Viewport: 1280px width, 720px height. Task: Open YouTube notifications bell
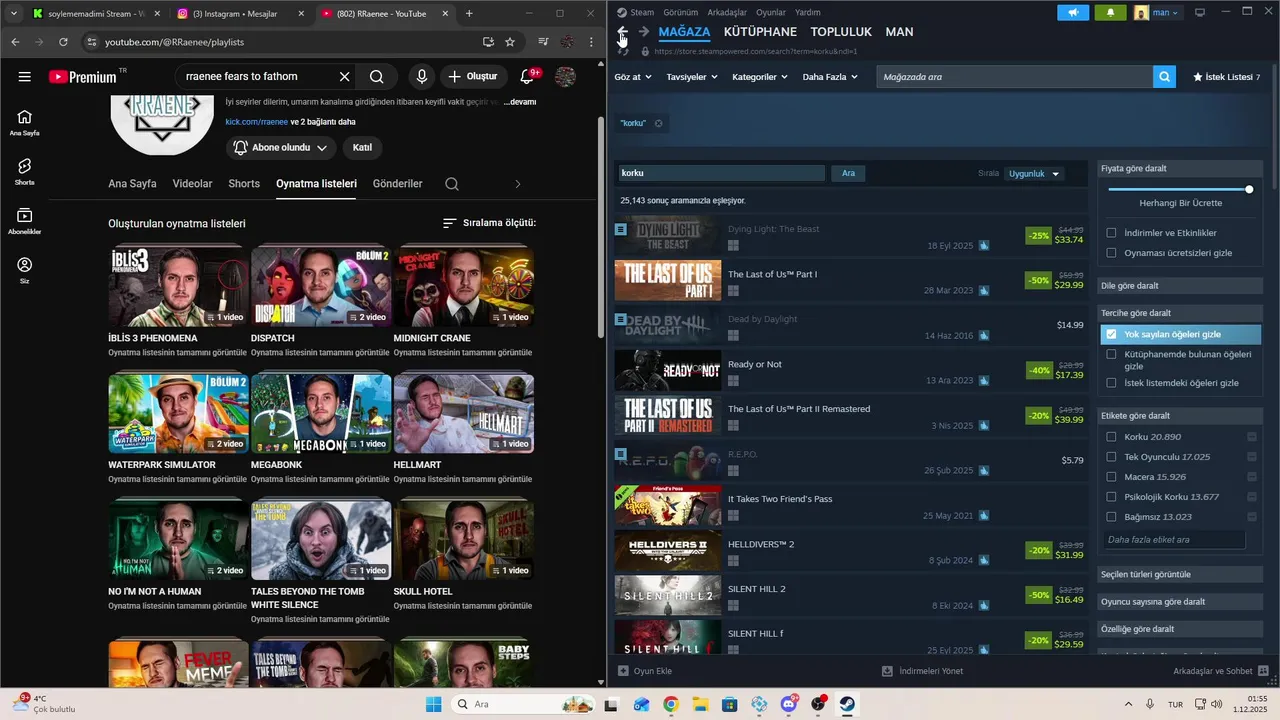(528, 77)
